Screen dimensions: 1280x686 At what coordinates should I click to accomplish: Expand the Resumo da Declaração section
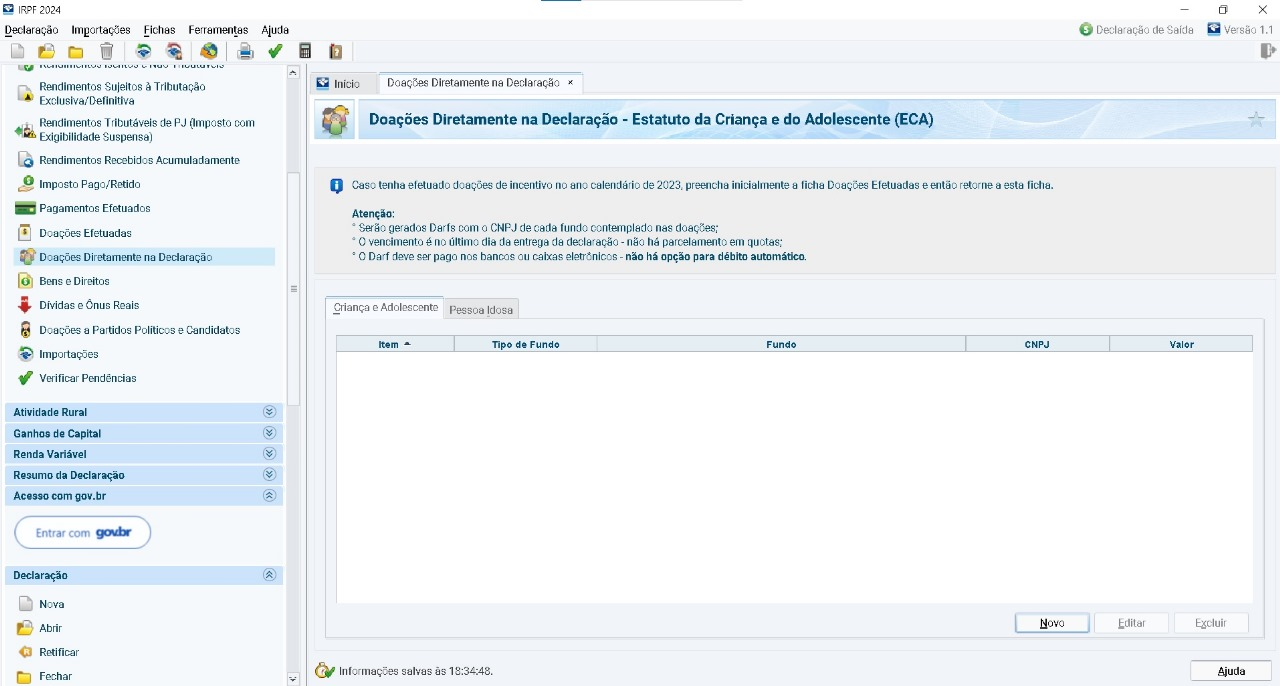coord(269,475)
